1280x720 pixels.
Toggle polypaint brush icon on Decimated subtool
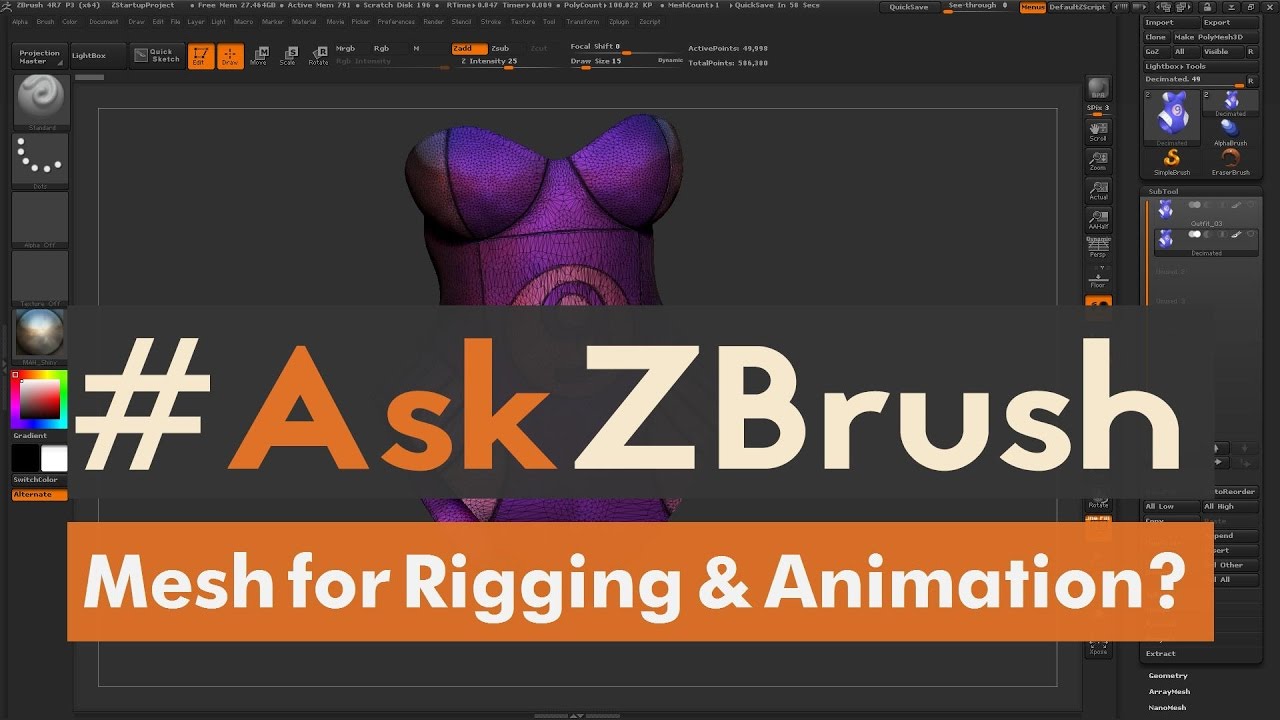[x=1237, y=234]
